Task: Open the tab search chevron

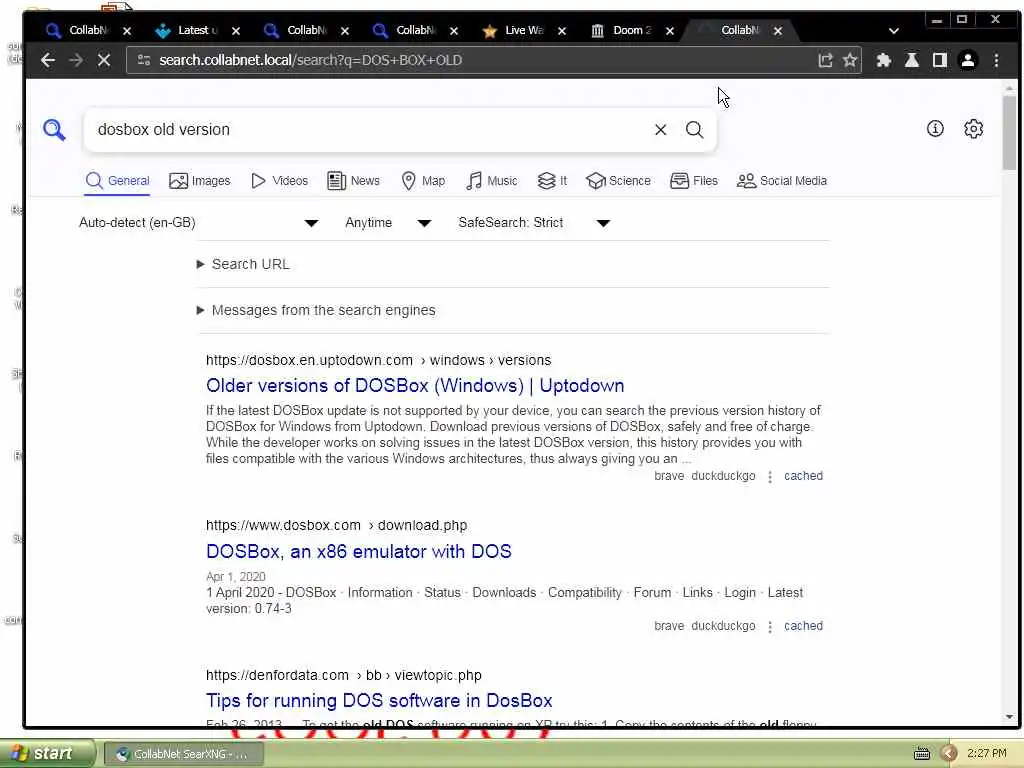Action: coord(894,31)
